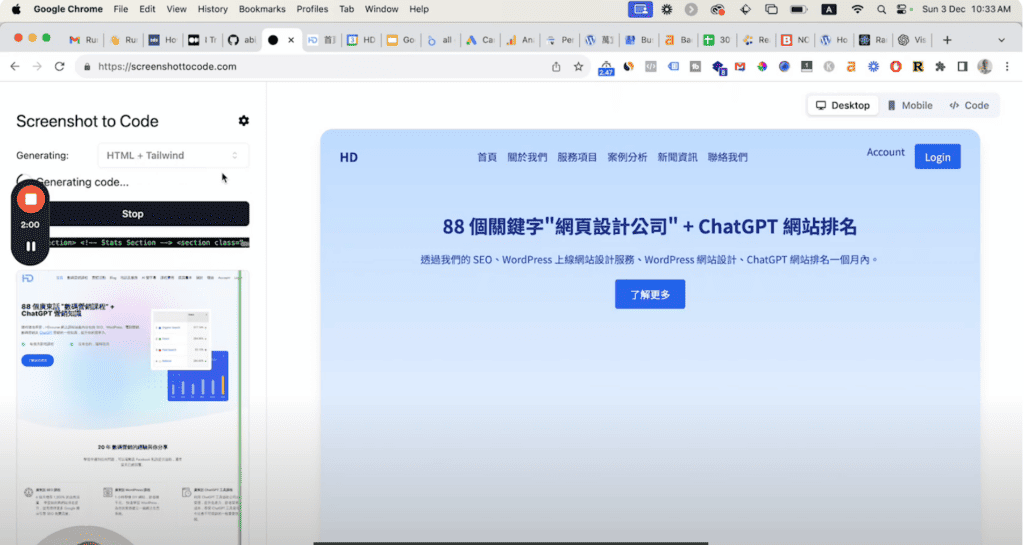Bookmark the page with the star icon
1024x545 pixels.
(x=578, y=67)
